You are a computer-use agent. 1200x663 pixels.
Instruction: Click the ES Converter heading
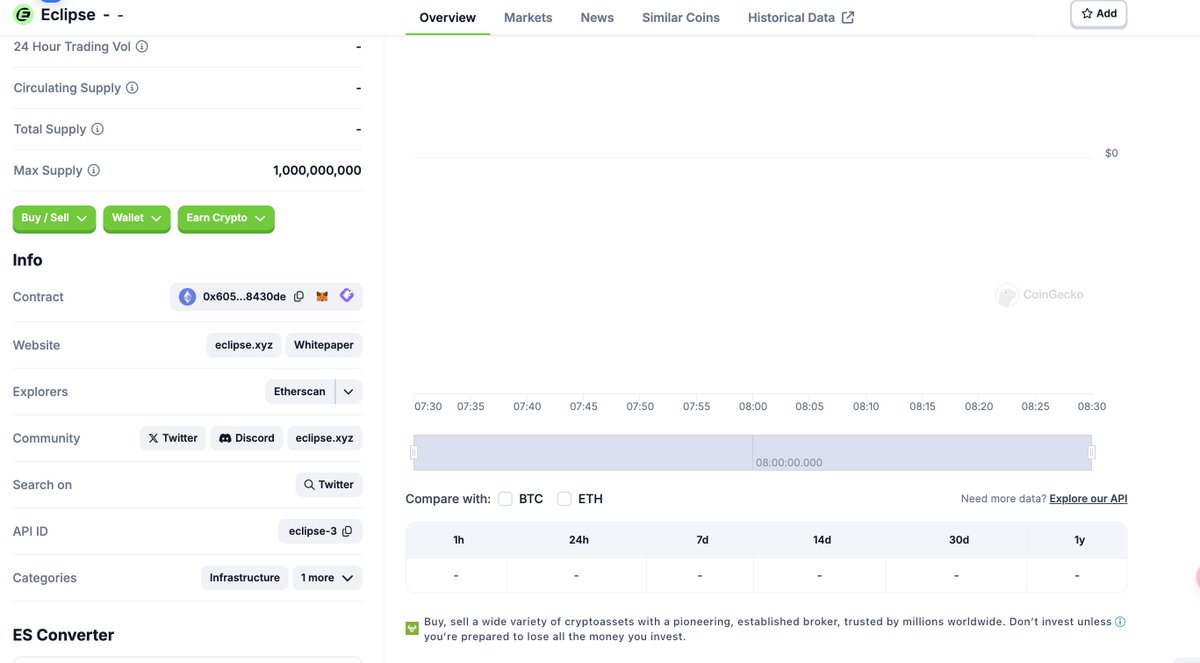(63, 635)
